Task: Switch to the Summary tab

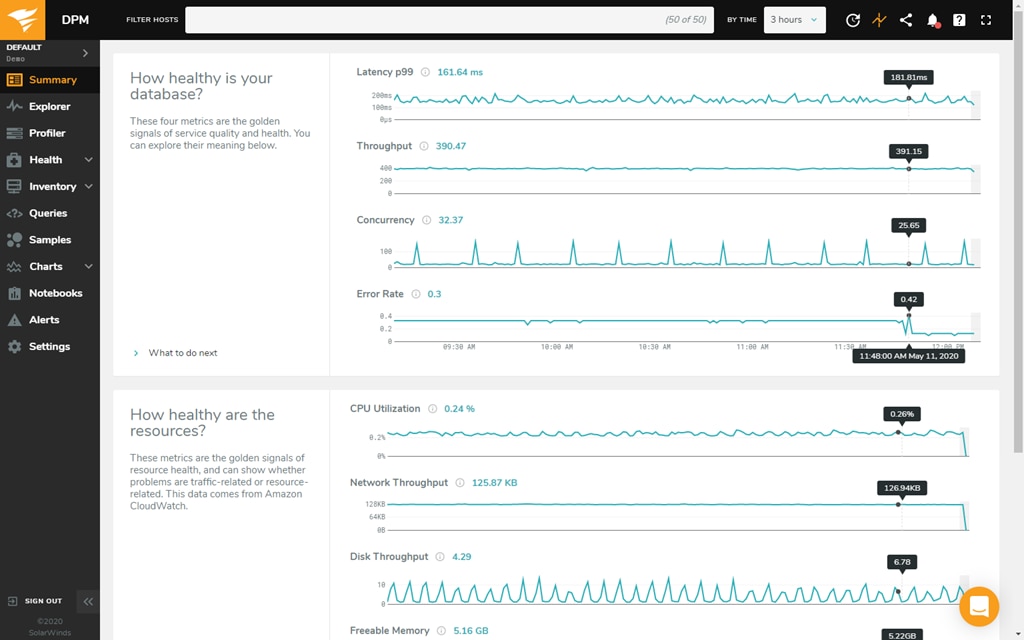Action: [52, 79]
